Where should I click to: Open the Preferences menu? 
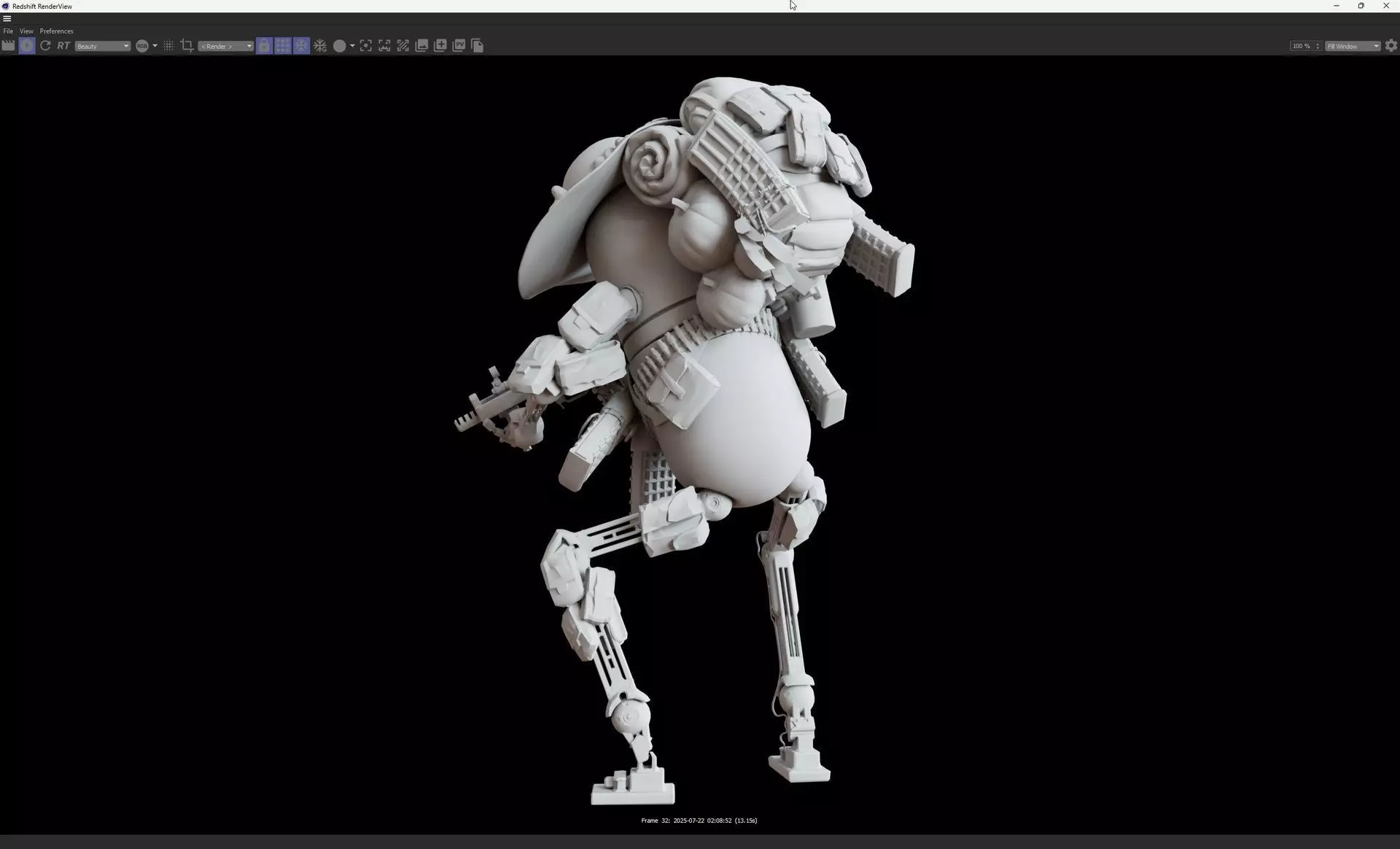click(56, 31)
